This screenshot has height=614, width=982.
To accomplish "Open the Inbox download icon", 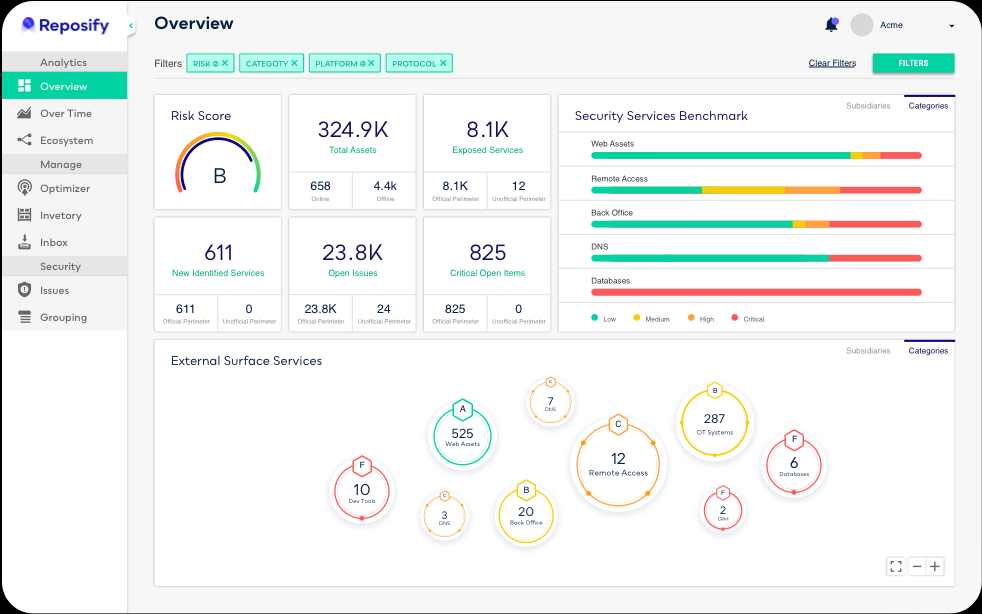I will click(24, 242).
